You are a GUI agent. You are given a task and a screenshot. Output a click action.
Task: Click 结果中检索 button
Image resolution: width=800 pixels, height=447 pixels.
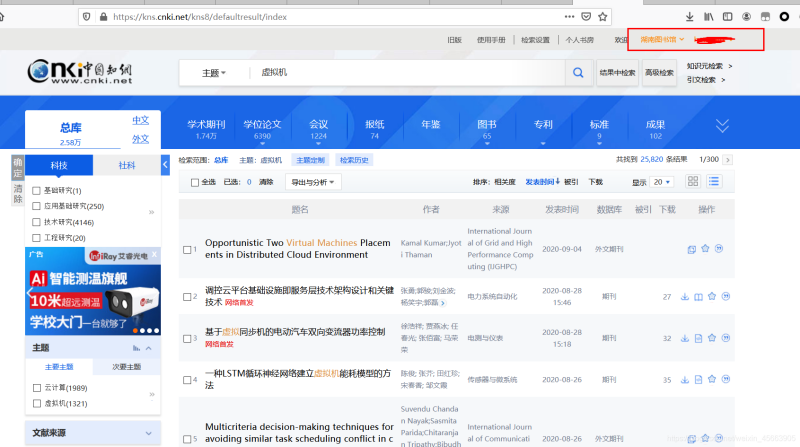tap(617, 73)
